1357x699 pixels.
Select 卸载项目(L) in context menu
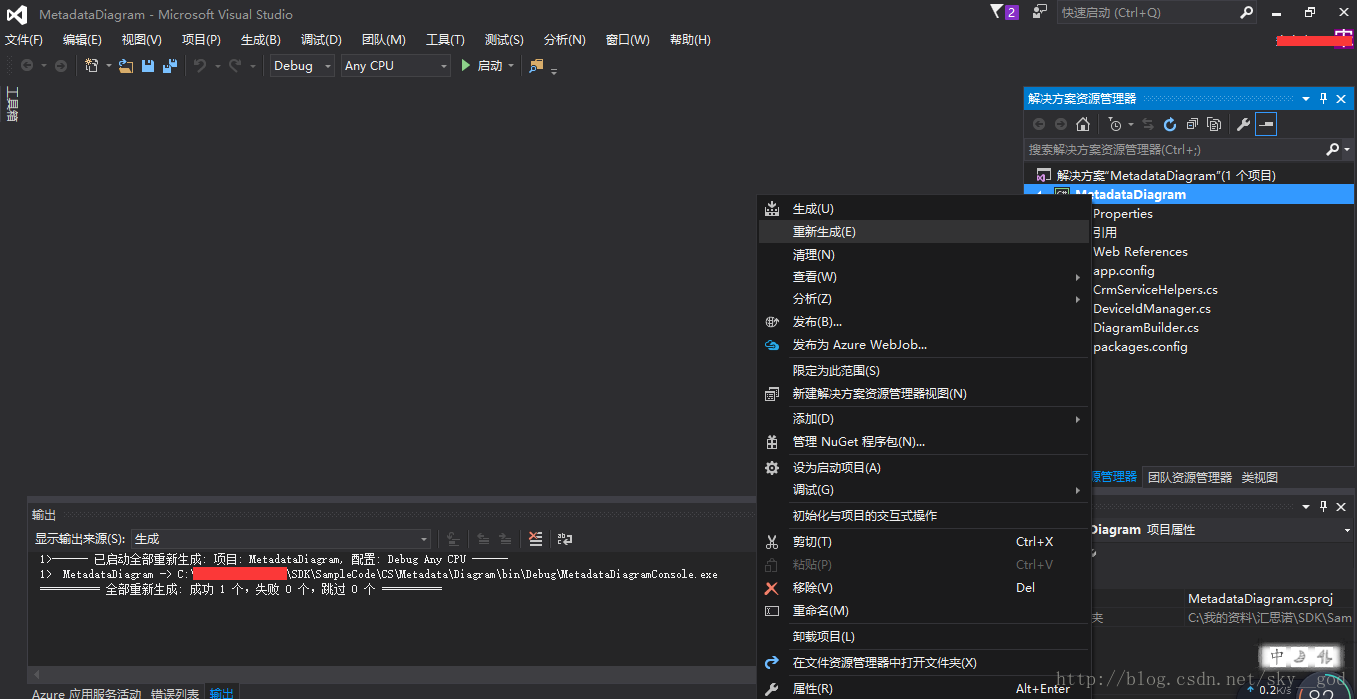pyautogui.click(x=924, y=637)
